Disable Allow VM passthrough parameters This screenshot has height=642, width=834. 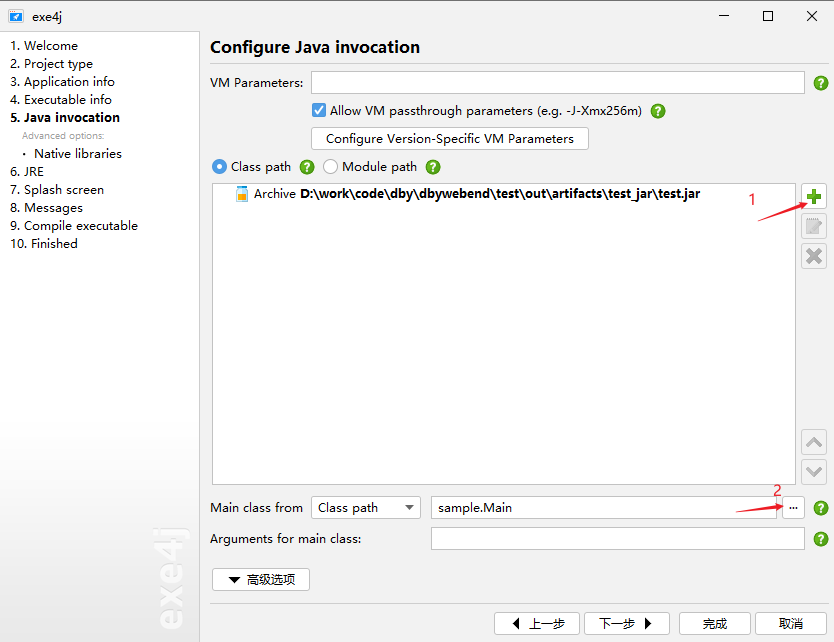319,111
